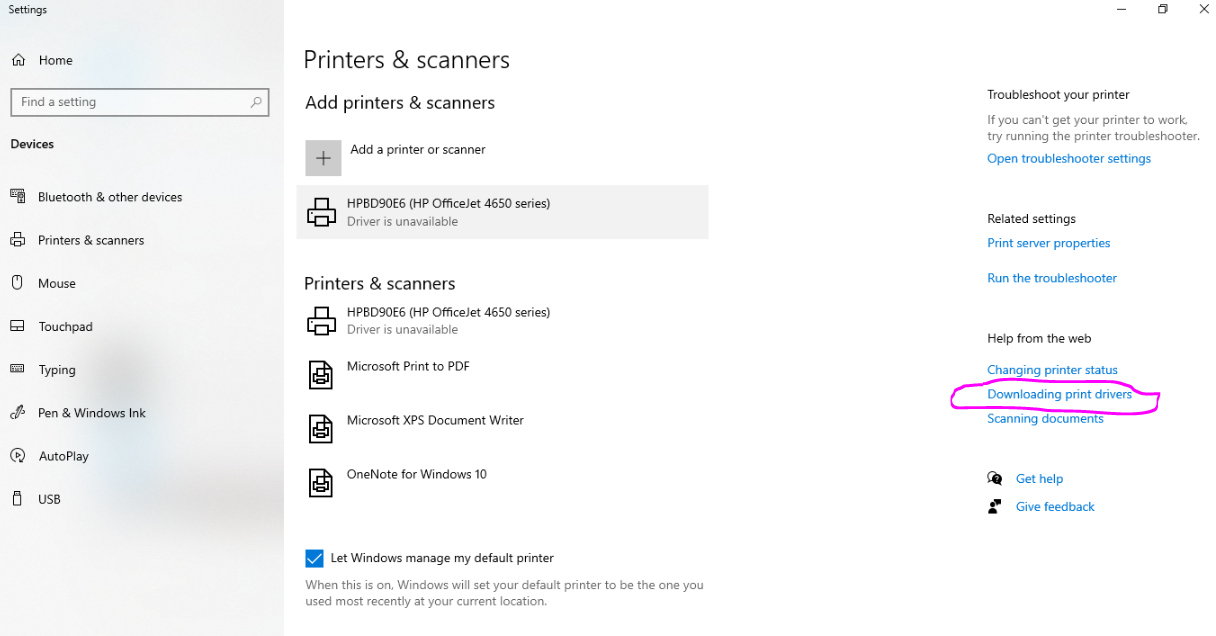Select the HP OfficeJet 4650 under Printers & scanners list
Screen dimensions: 1216x636
448,320
